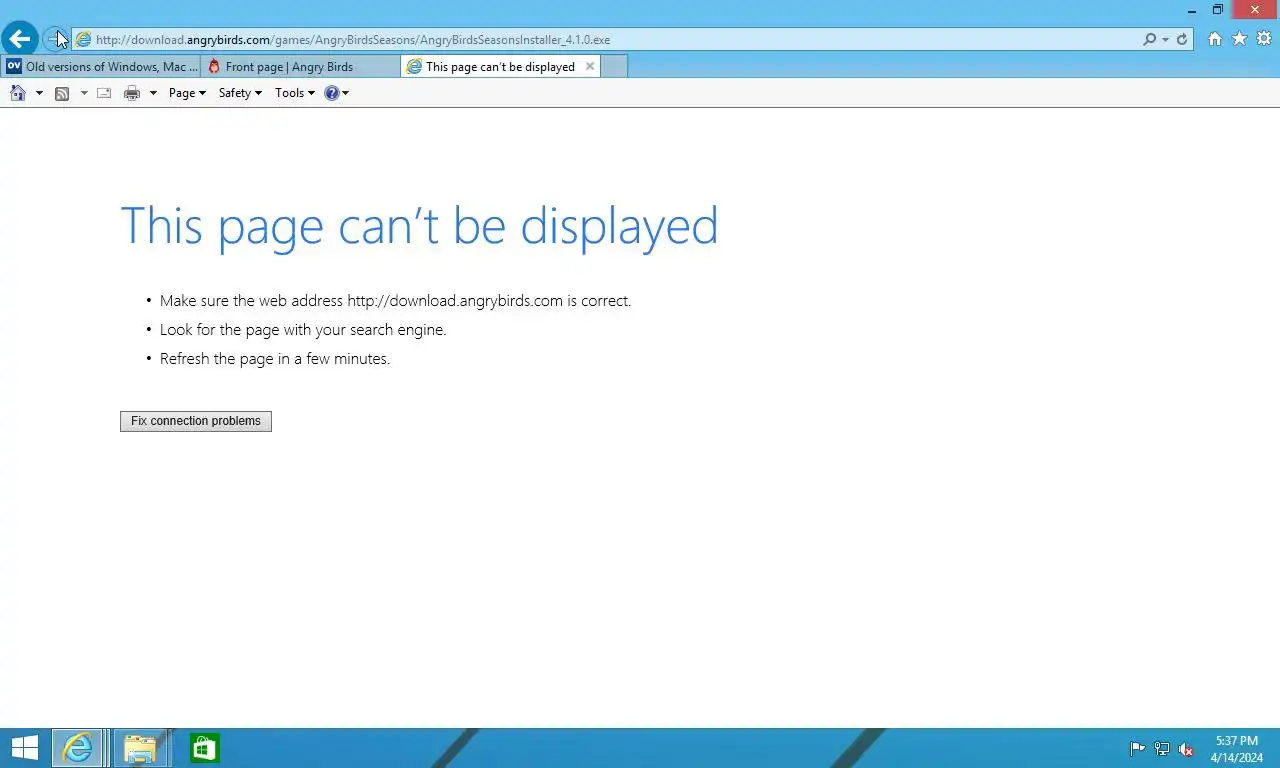Click the Action Center flag tray icon
This screenshot has height=768, width=1280.
1137,749
